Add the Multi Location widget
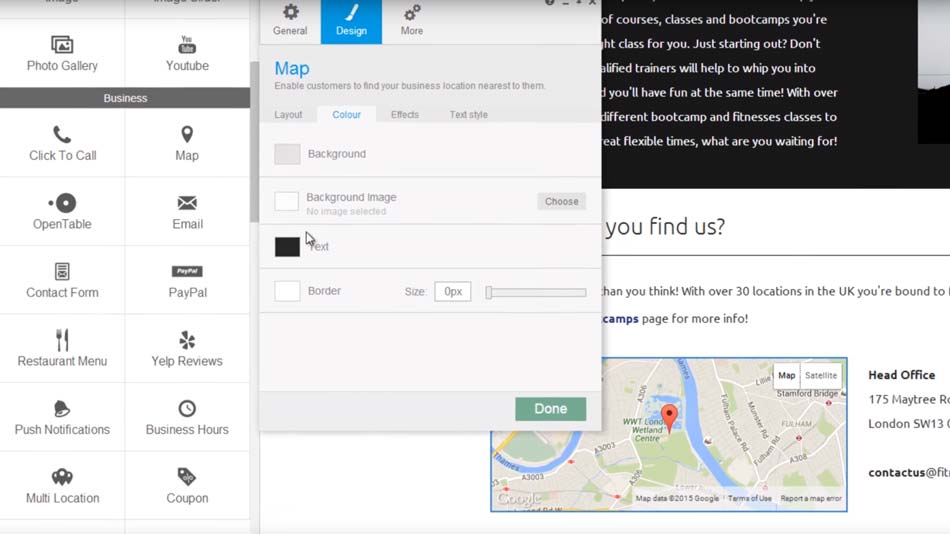Screen dimensions: 950x534 (62, 486)
